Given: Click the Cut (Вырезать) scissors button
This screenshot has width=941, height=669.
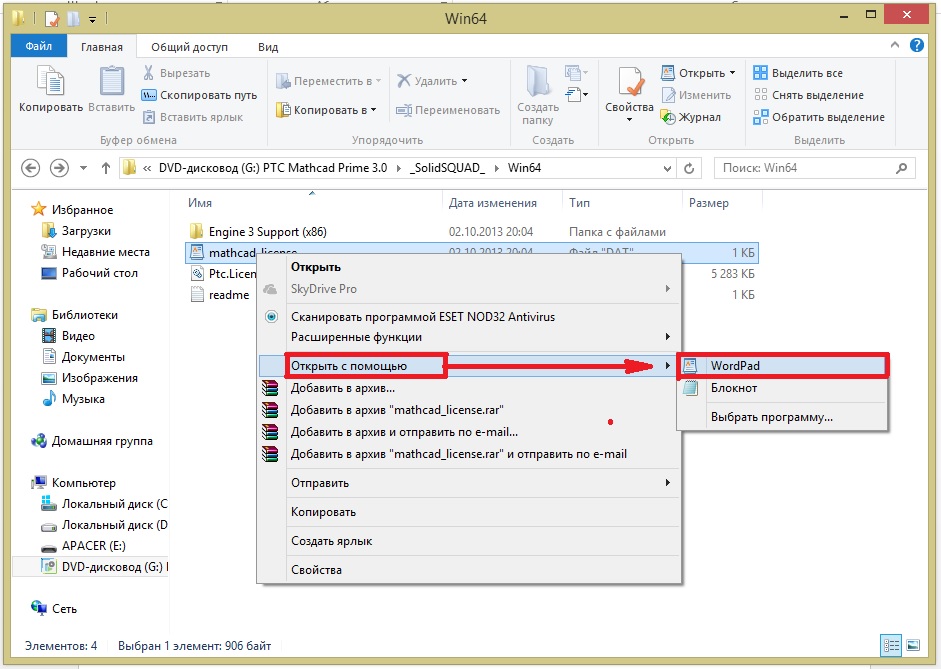Looking at the screenshot, I should 176,73.
